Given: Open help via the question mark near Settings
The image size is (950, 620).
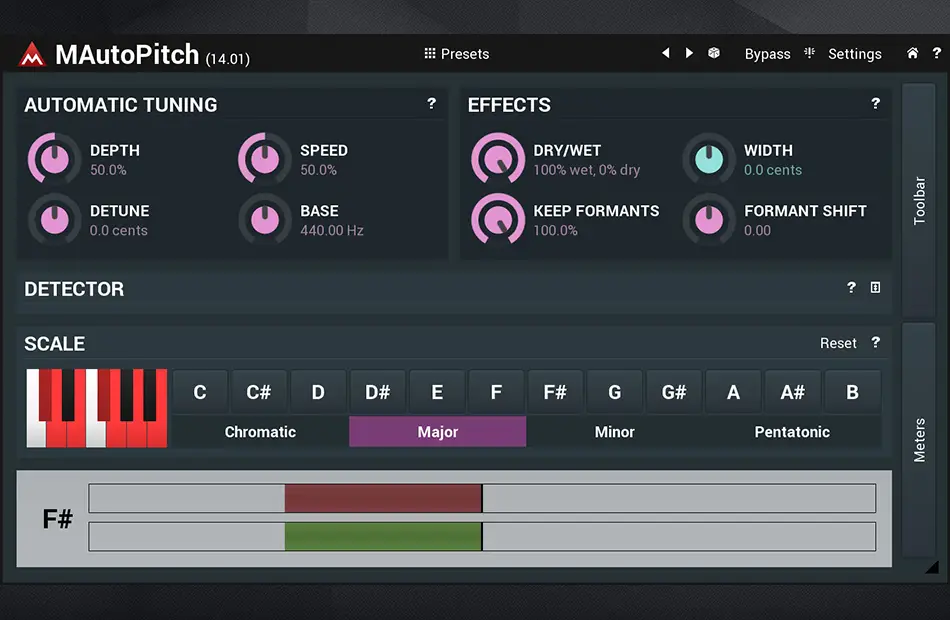Looking at the screenshot, I should 937,53.
